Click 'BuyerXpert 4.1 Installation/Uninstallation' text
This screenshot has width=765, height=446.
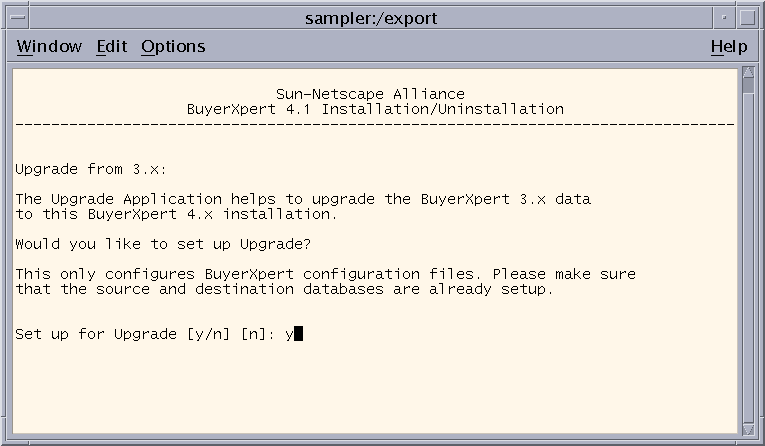pyautogui.click(x=375, y=109)
